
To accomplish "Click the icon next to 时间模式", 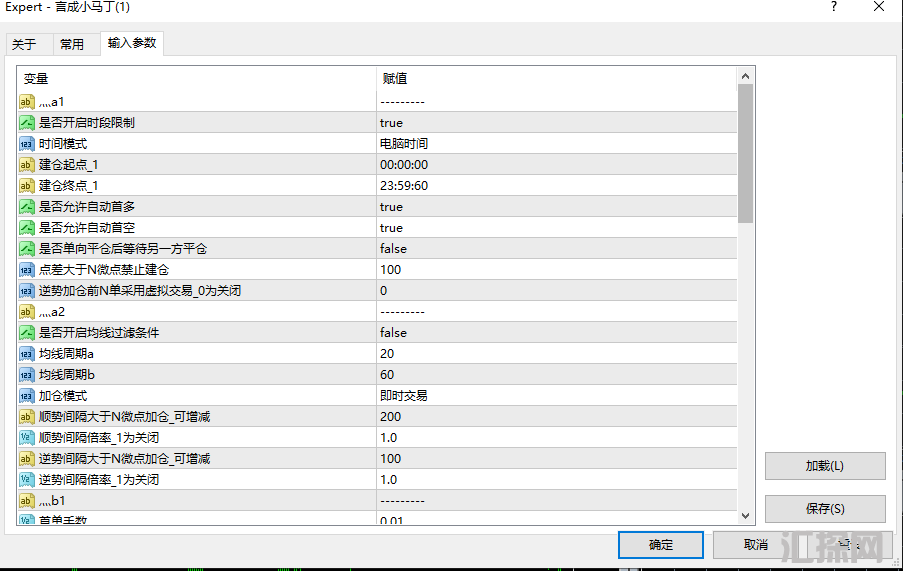I will tap(27, 144).
